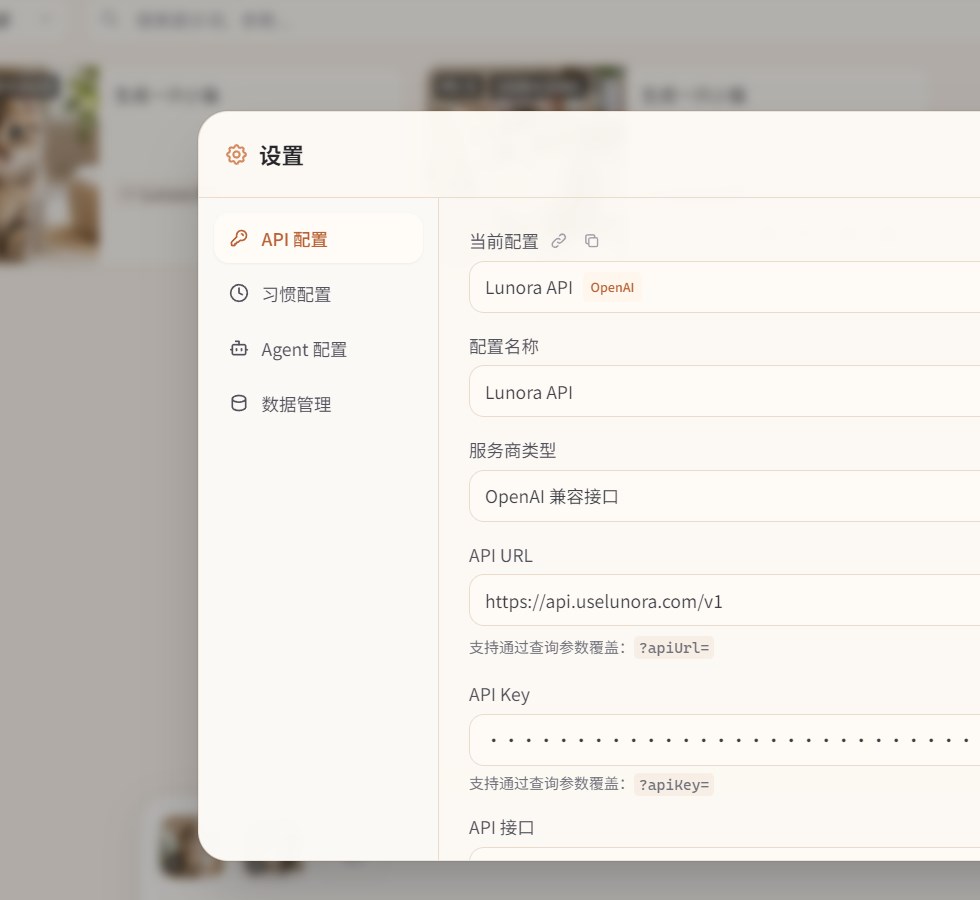Click the 配置名称 input field
This screenshot has height=900, width=980.
(724, 392)
